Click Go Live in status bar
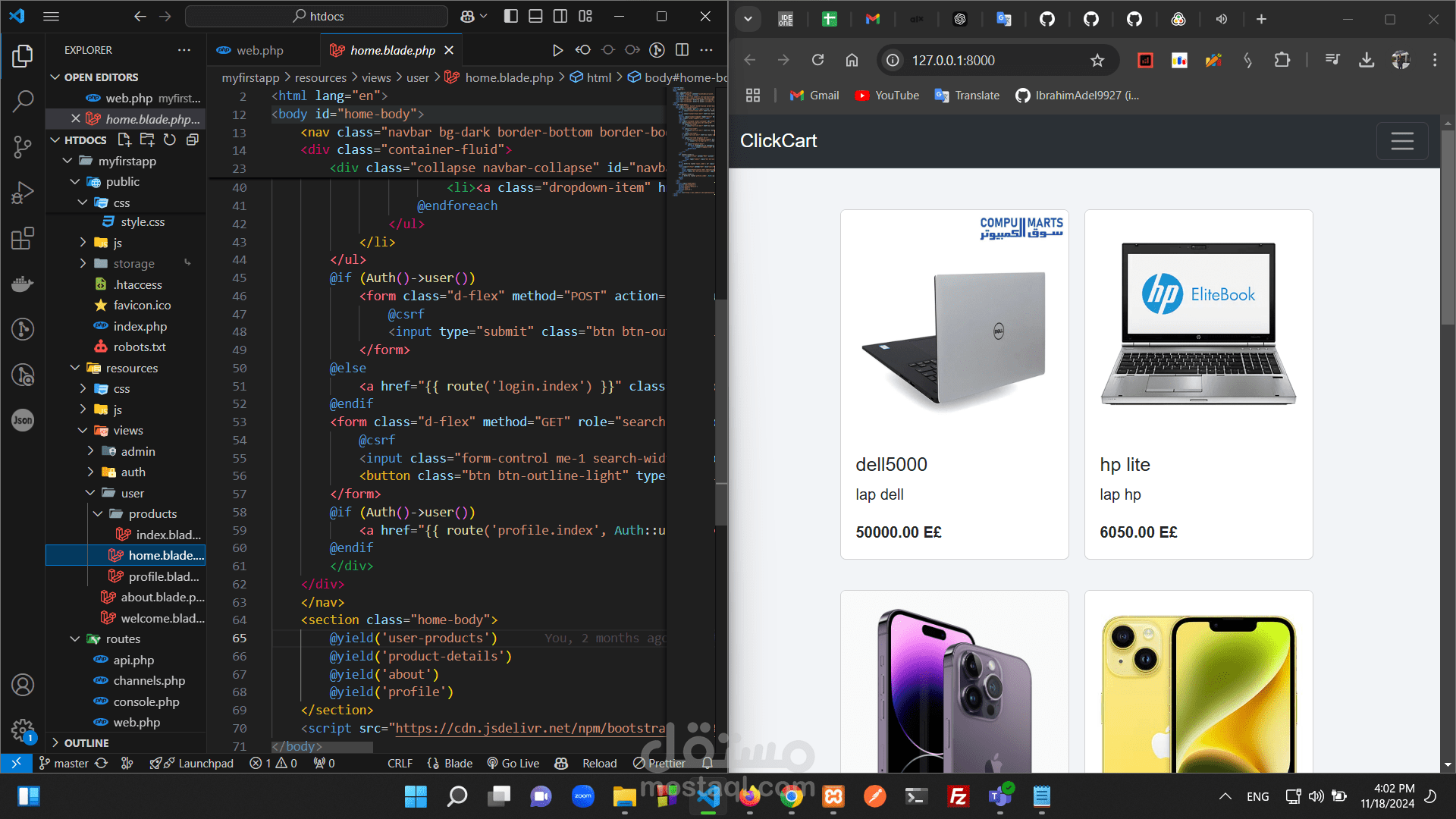1456x819 pixels. click(x=513, y=764)
